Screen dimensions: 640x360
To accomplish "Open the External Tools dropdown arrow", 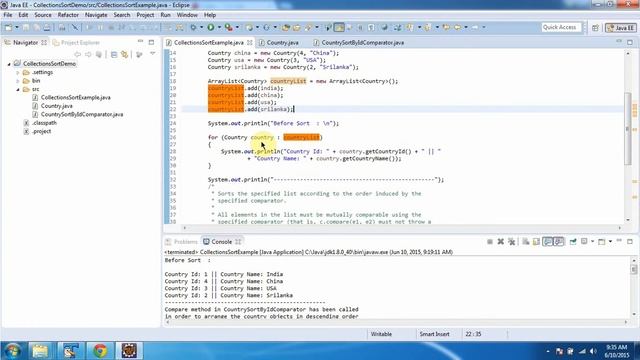I will coord(237,27).
